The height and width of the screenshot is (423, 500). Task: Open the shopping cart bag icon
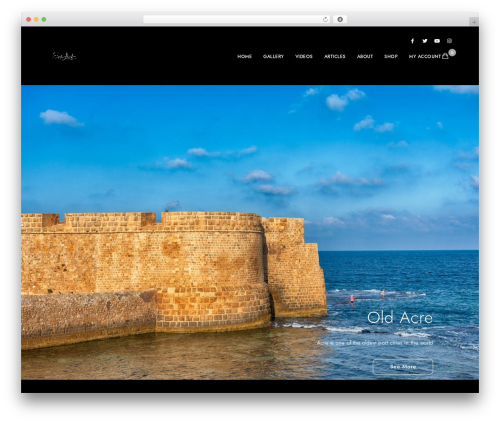tap(445, 56)
